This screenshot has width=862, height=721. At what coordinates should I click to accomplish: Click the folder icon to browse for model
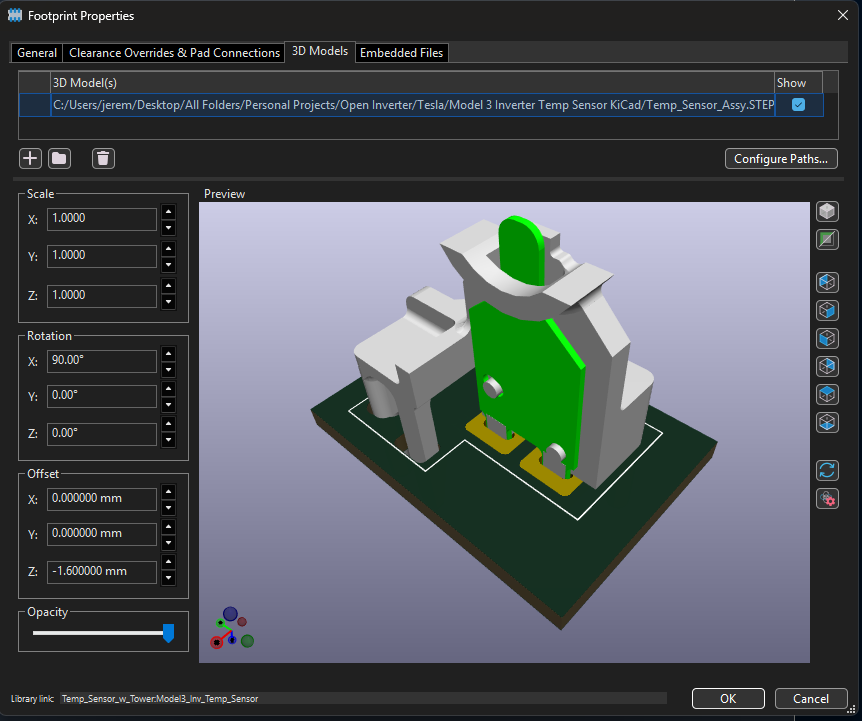[x=59, y=158]
